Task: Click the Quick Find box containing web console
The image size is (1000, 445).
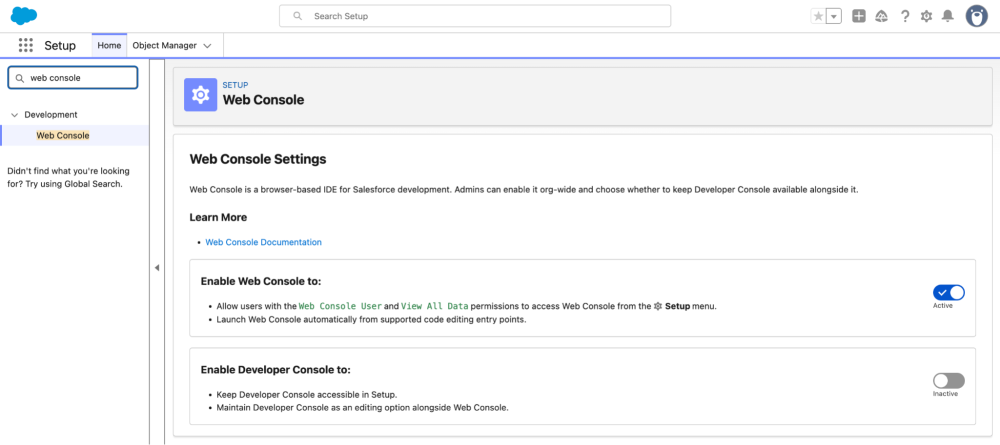Action: pos(73,78)
